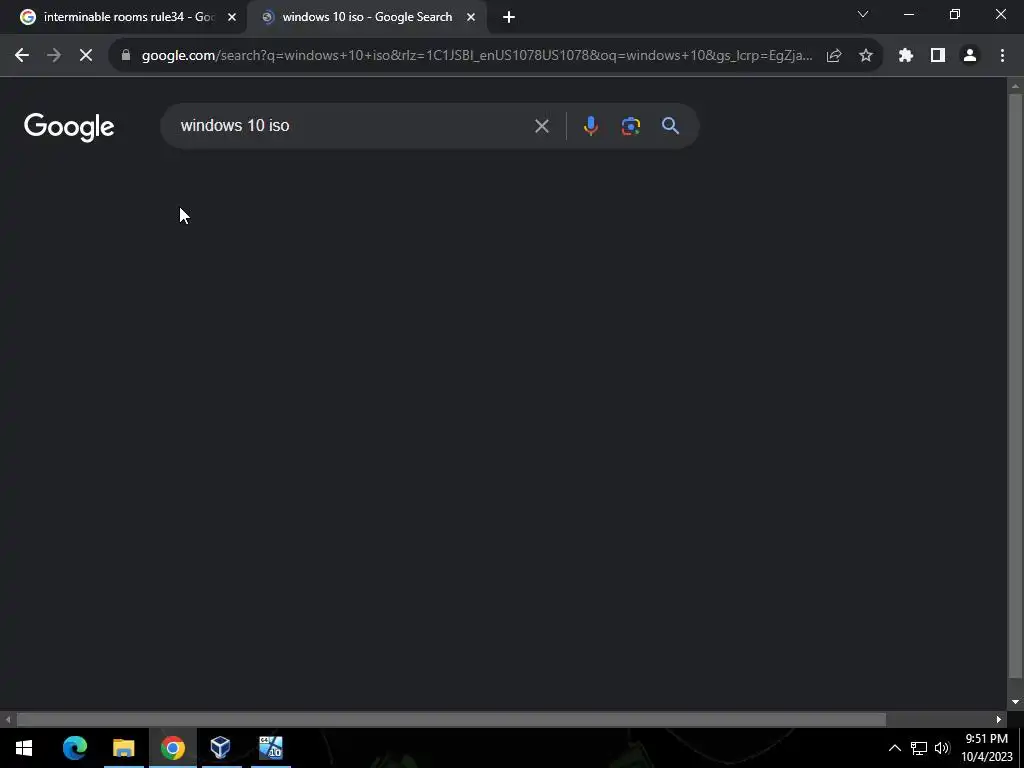Screen dimensions: 1024x768
Task: Bookmark this tab with the star icon
Action: (866, 56)
